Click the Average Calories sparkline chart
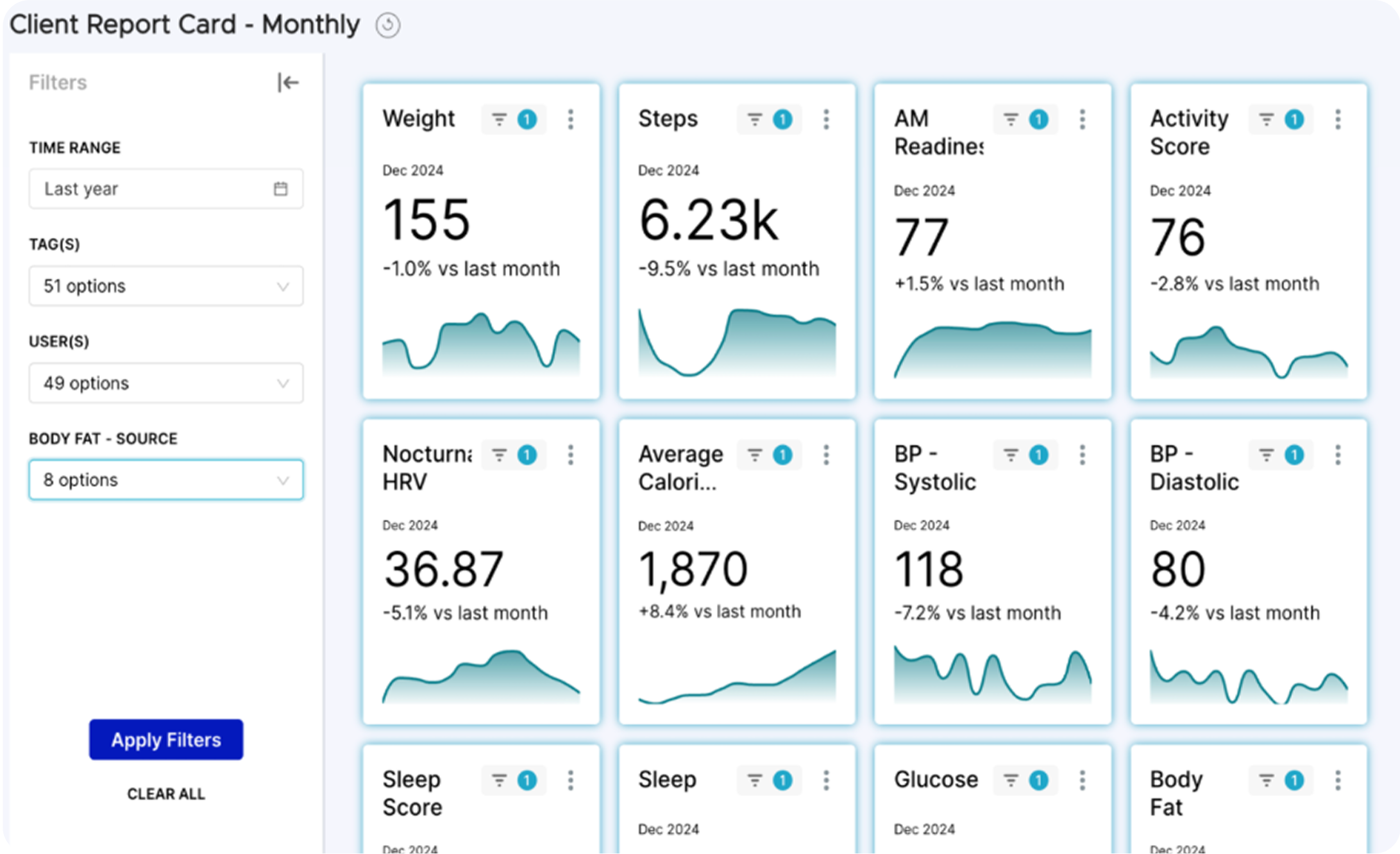Viewport: 1400px width, 854px height. pyautogui.click(x=737, y=677)
